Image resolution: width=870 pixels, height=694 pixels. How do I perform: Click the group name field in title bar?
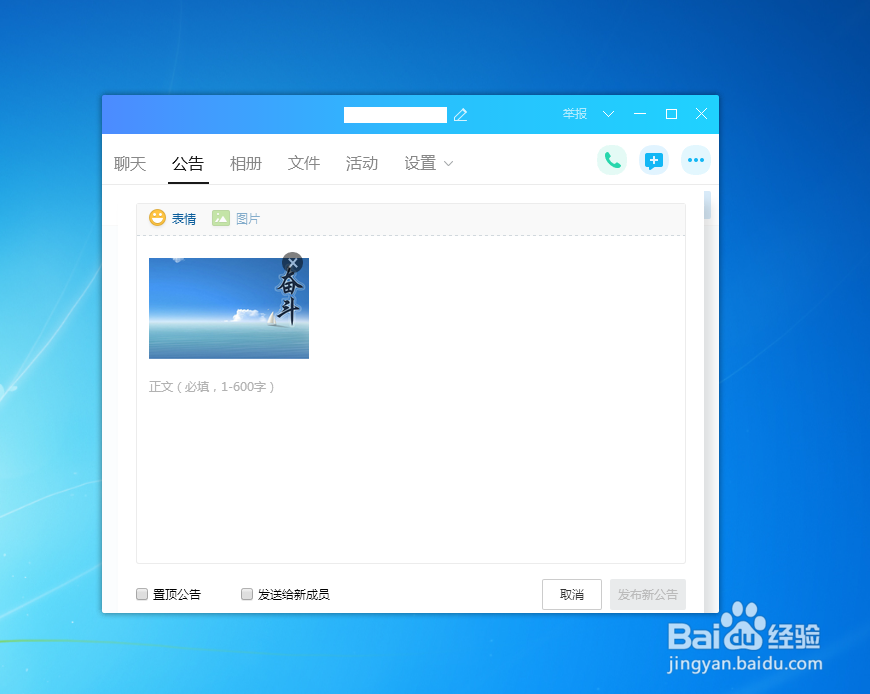point(395,115)
